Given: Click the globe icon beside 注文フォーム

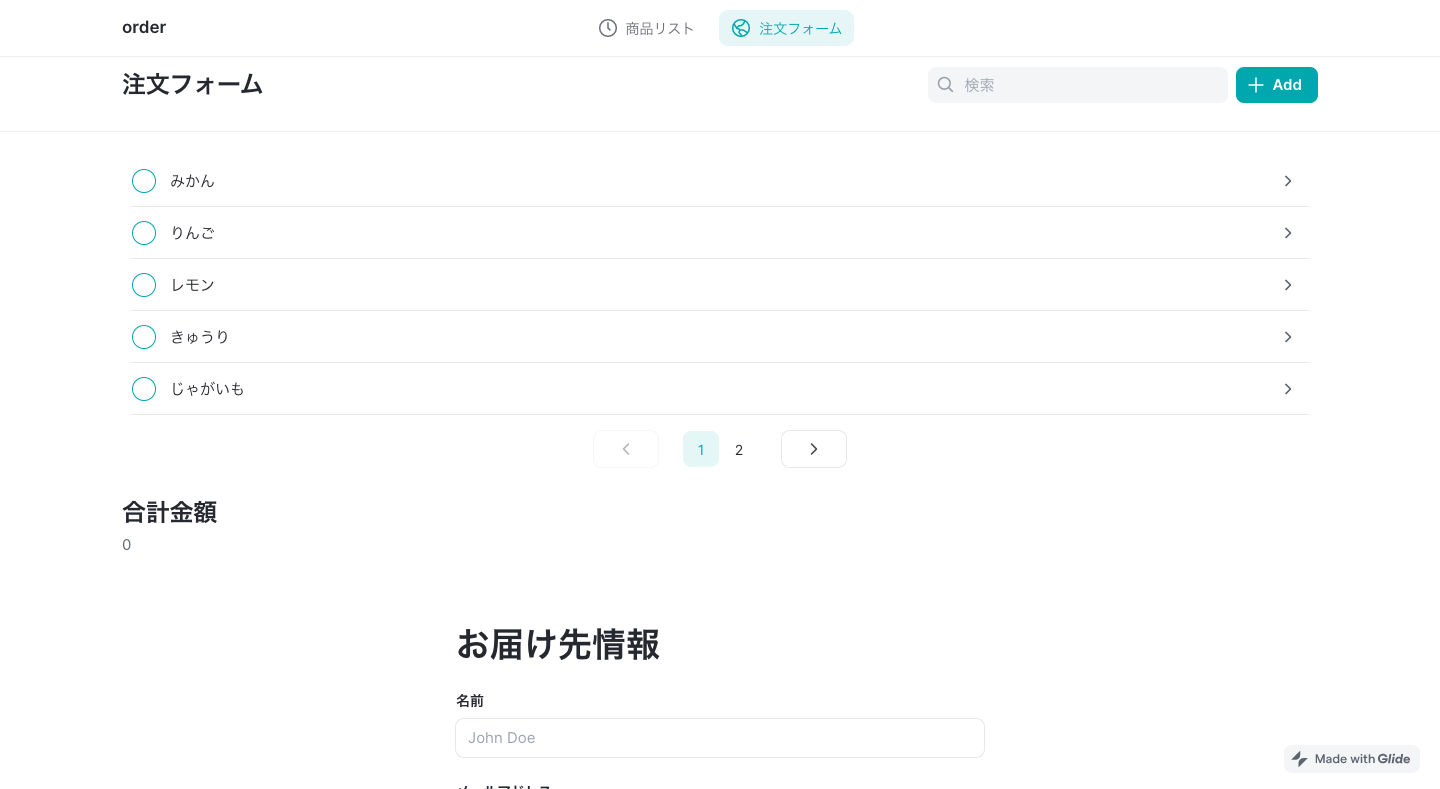Looking at the screenshot, I should (x=741, y=28).
